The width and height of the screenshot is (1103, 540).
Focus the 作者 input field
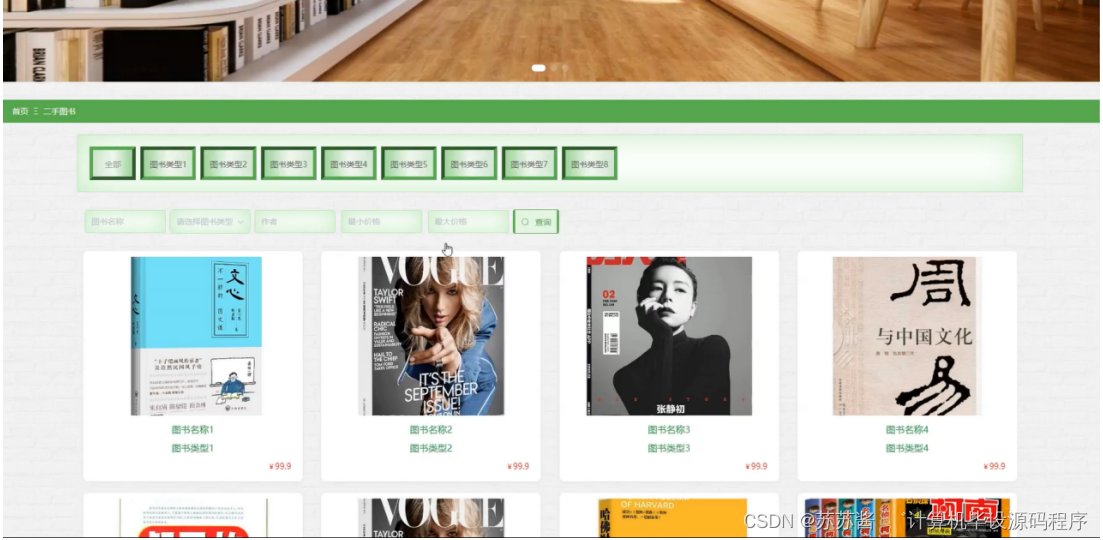pos(295,221)
